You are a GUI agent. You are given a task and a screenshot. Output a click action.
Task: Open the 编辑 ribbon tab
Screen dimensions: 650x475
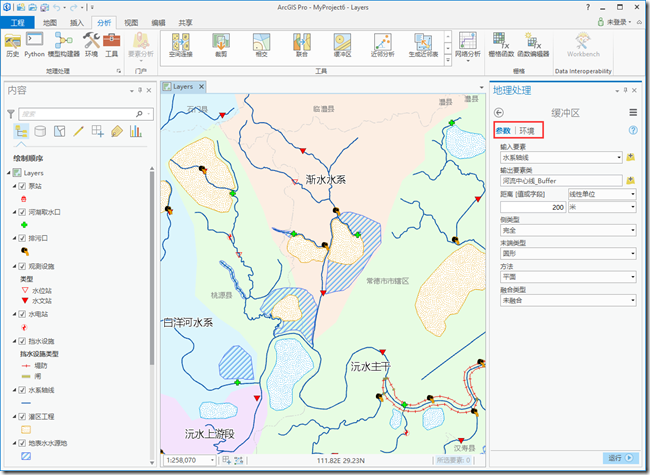[x=158, y=22]
